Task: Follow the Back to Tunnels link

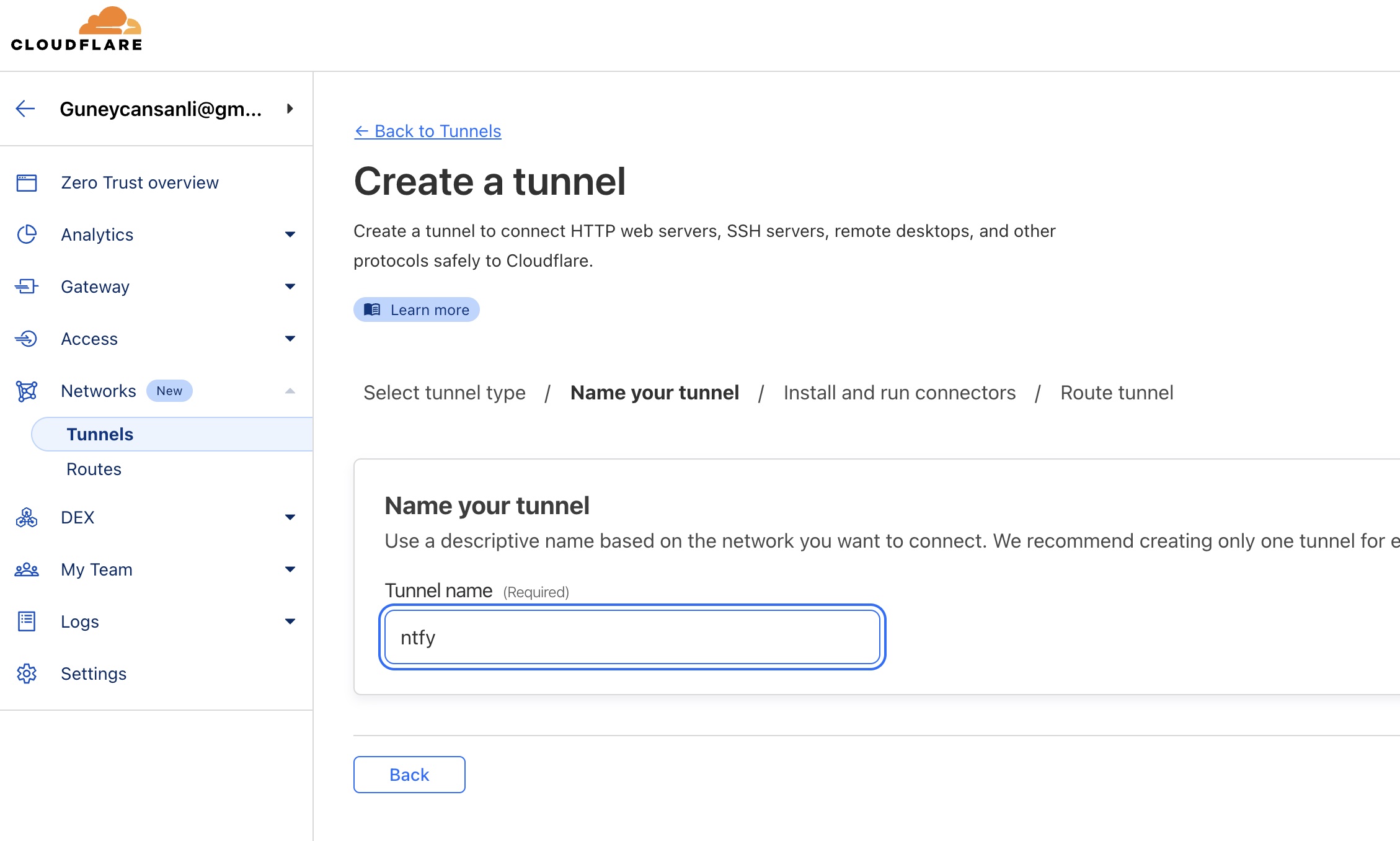Action: coord(428,131)
